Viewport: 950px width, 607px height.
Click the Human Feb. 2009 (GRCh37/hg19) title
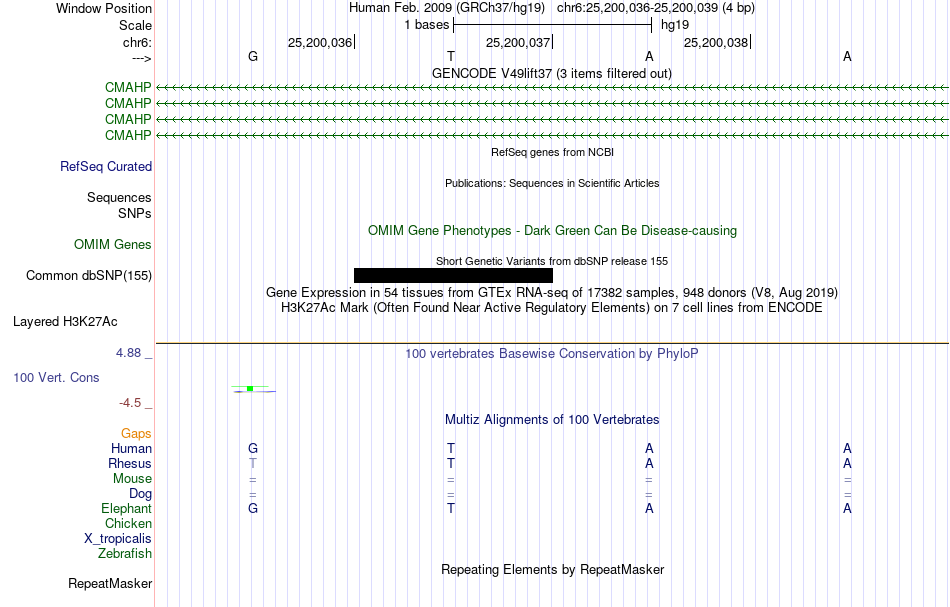[x=447, y=8]
